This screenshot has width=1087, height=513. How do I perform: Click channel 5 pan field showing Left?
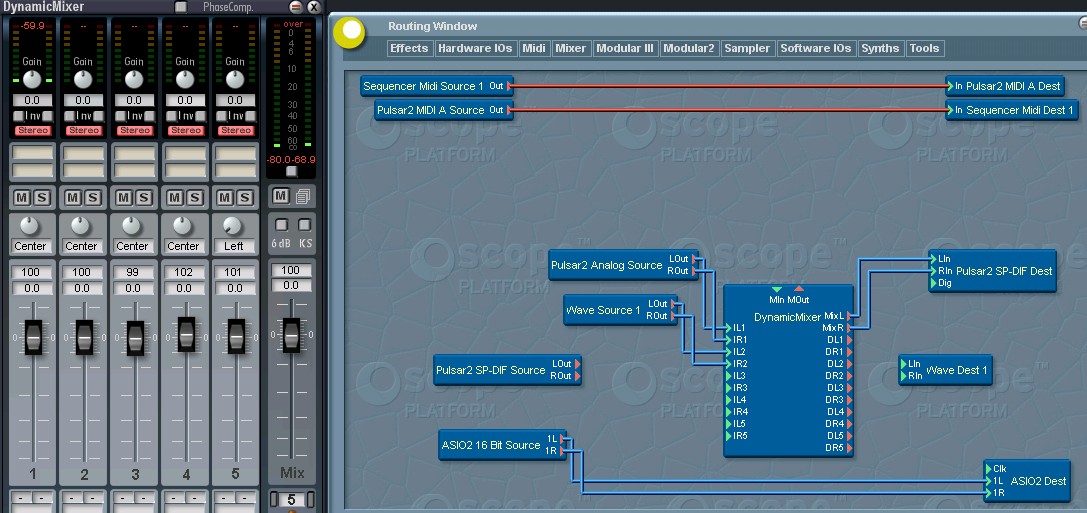tap(233, 246)
